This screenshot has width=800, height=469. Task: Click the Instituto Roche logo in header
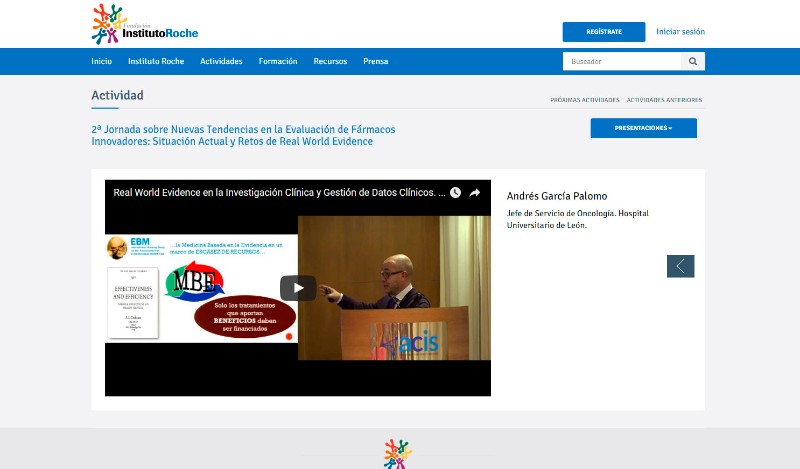tap(145, 24)
